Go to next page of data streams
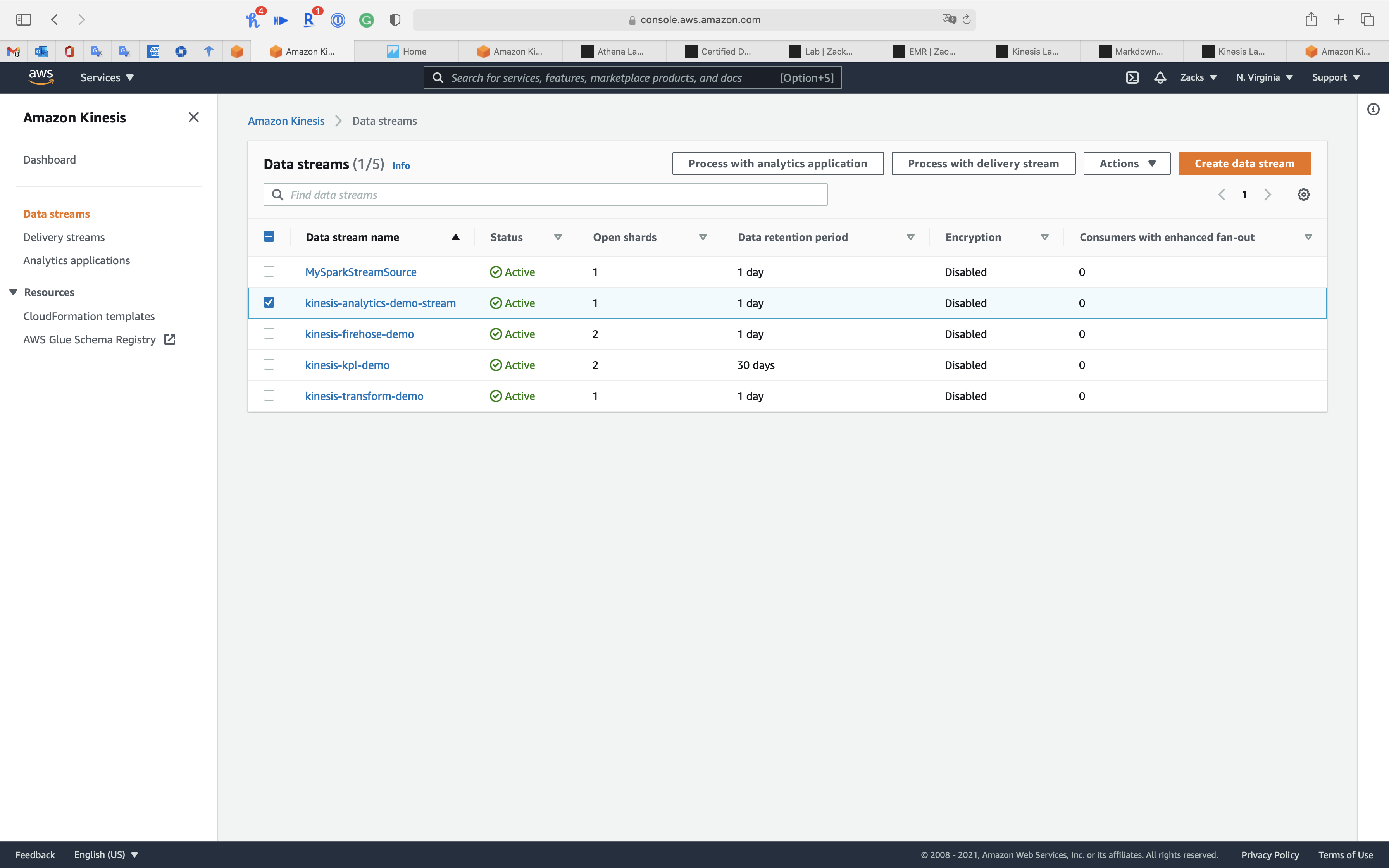Viewport: 1389px width, 868px height. coord(1267,195)
